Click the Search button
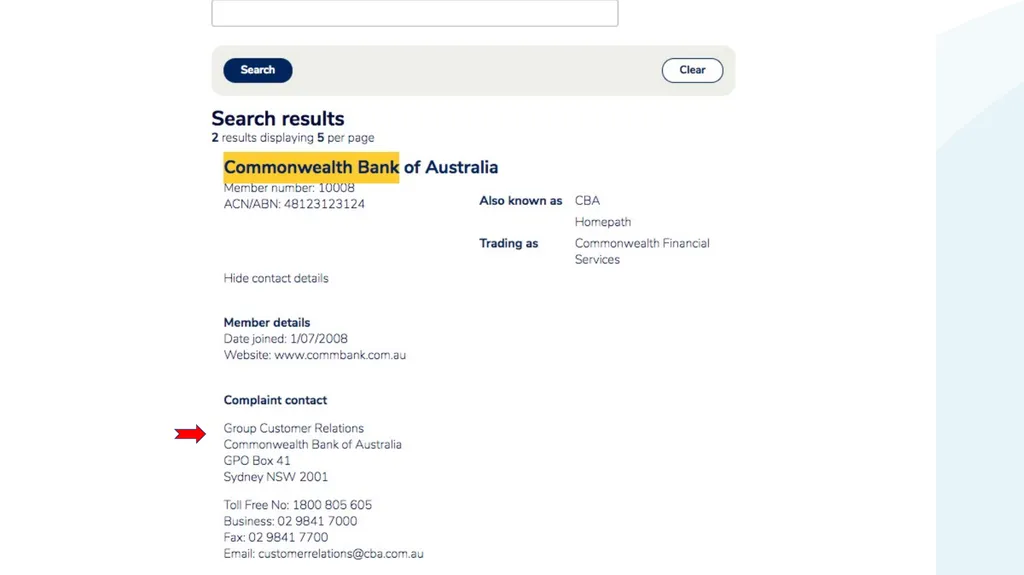The width and height of the screenshot is (1024, 575). point(257,70)
